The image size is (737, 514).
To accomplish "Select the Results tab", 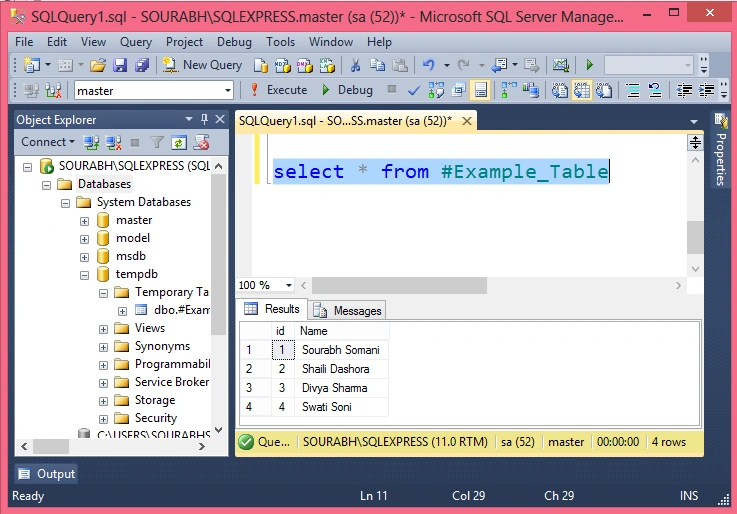I will [x=272, y=309].
